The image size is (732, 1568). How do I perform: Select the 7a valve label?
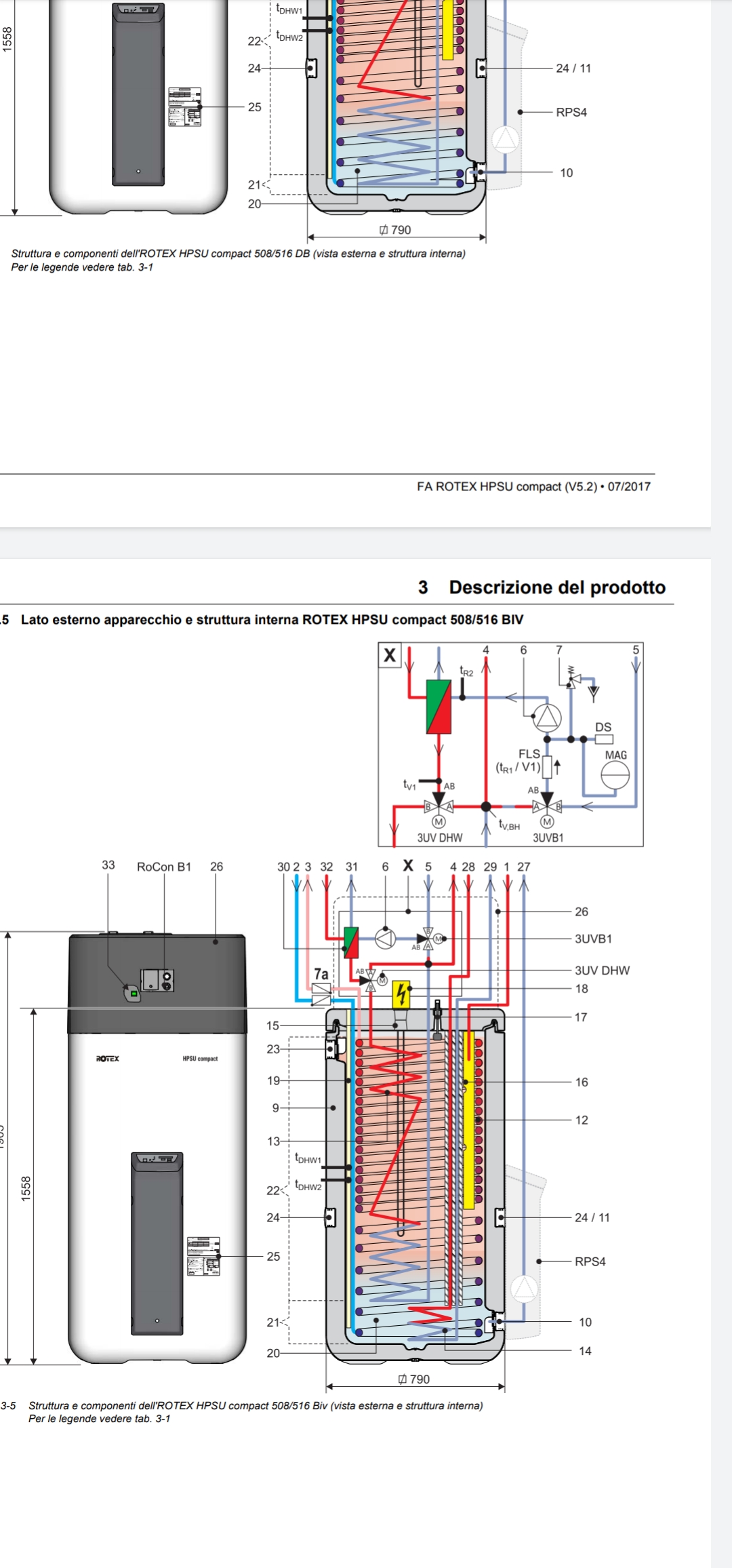[321, 974]
